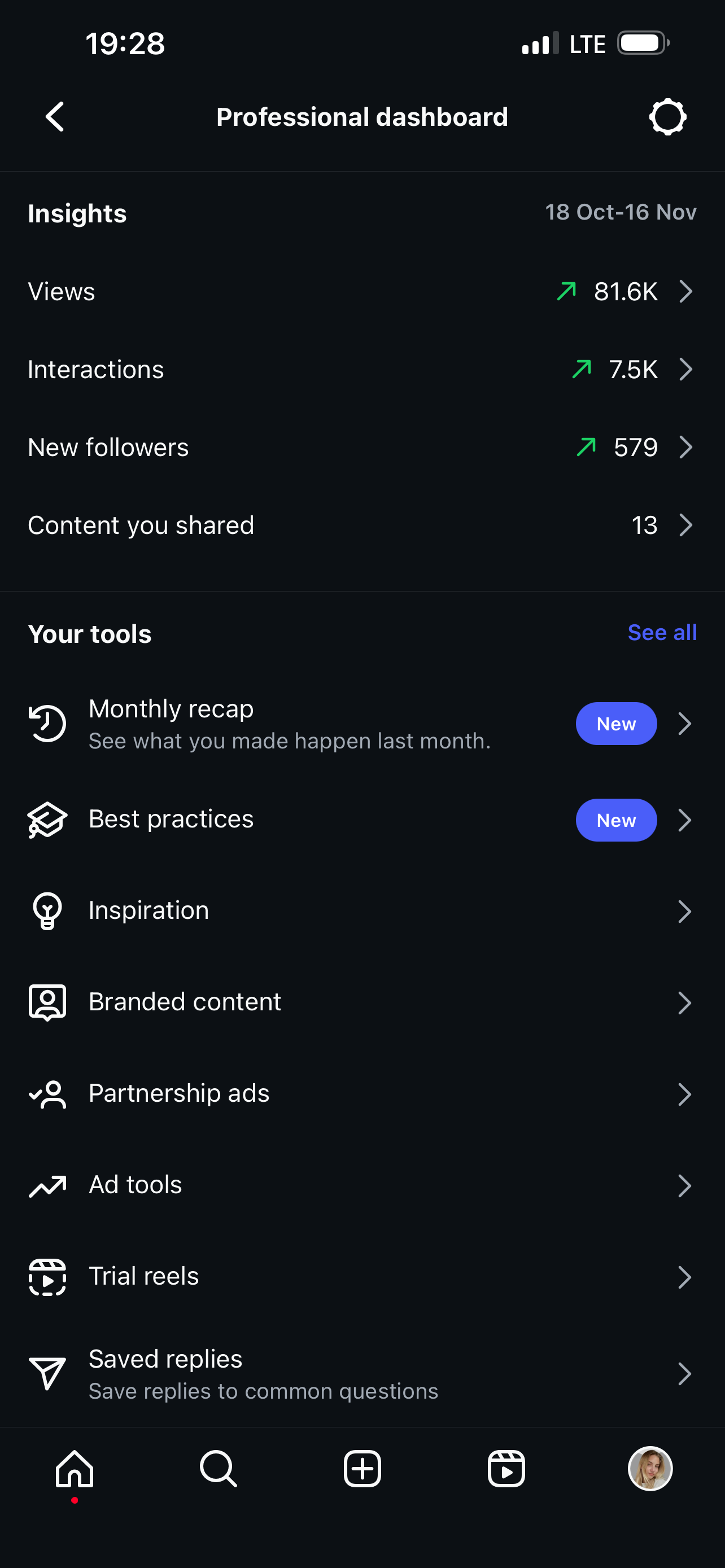Open Search tab in bottom bar
Viewport: 725px width, 1568px height.
pos(218,1469)
